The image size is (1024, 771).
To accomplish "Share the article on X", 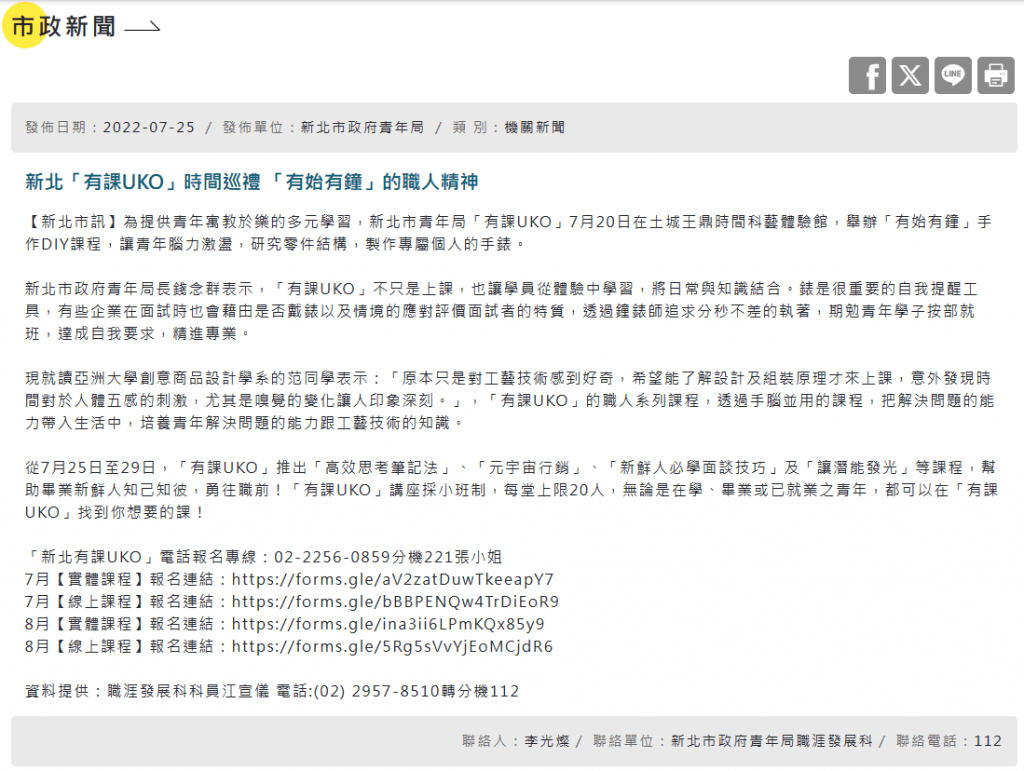I will click(910, 75).
